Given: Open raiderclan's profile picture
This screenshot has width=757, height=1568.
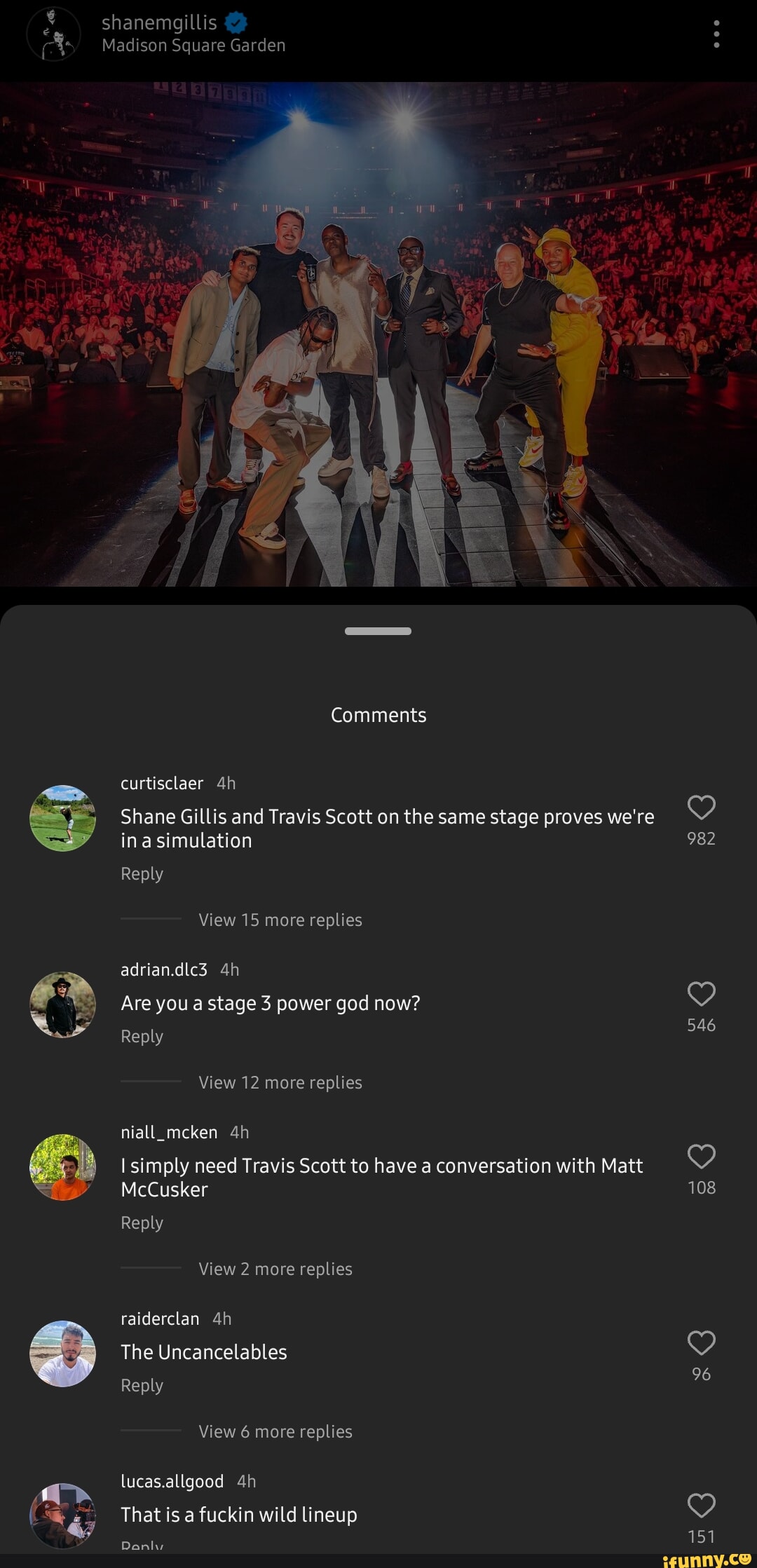Looking at the screenshot, I should 62,1354.
